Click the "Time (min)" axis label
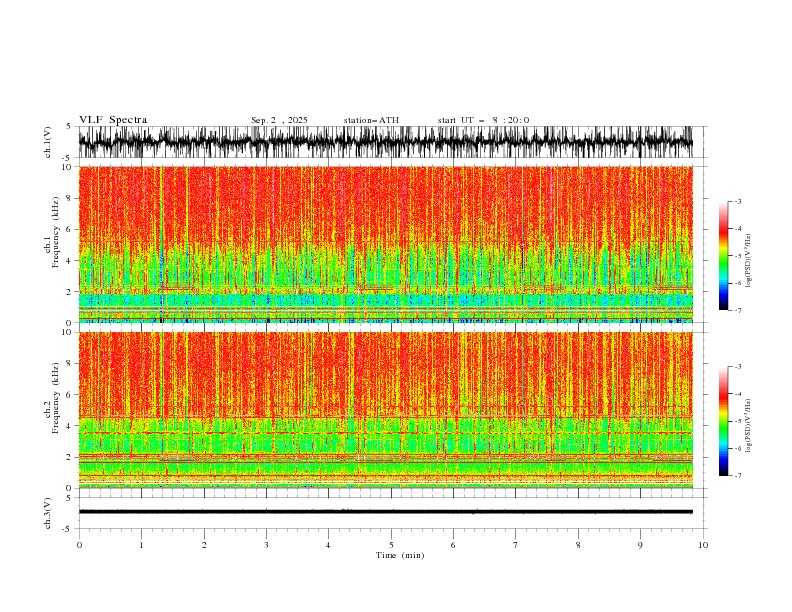 tap(400, 555)
